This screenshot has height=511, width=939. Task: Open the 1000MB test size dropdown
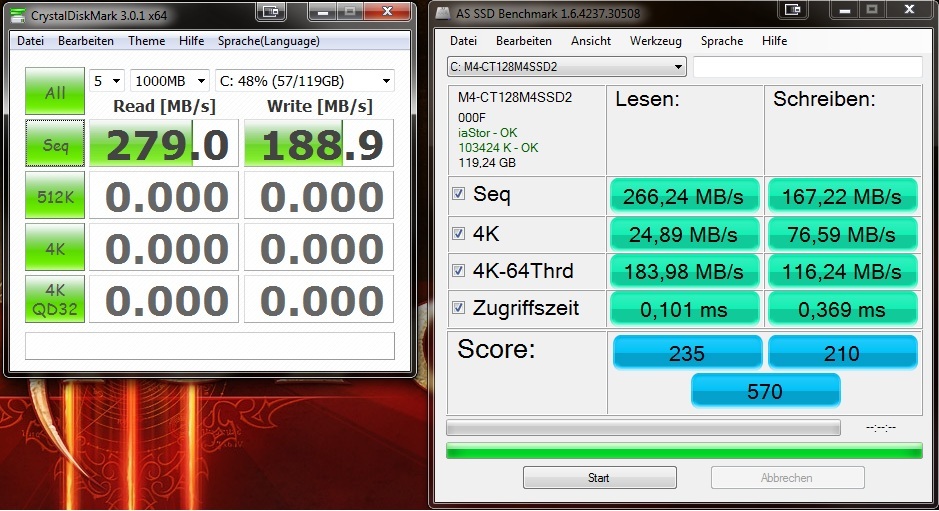click(169, 81)
